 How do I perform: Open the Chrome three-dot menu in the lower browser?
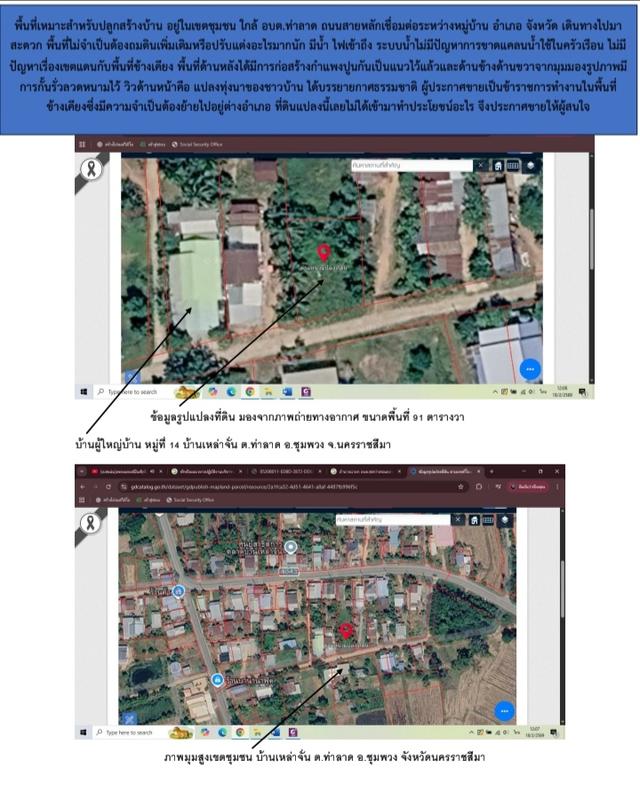click(x=557, y=486)
